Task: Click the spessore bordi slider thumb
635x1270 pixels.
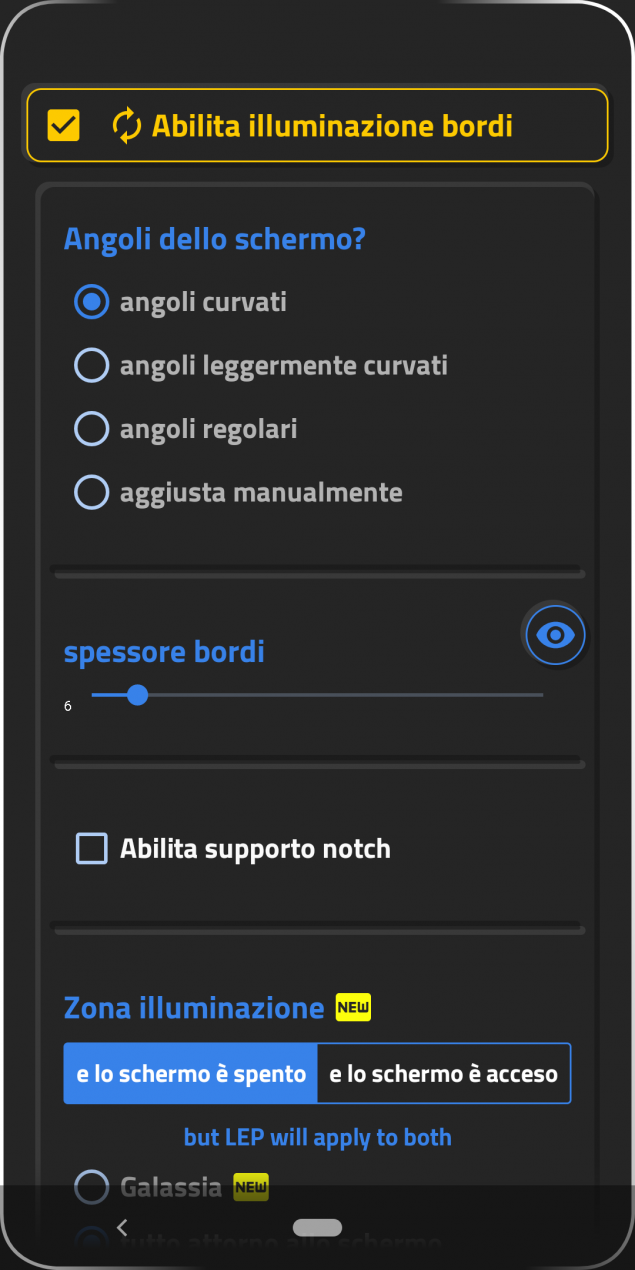Action: (x=138, y=694)
